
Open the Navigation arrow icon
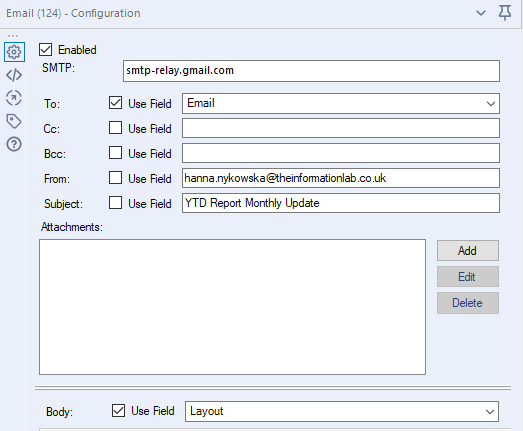[x=14, y=98]
